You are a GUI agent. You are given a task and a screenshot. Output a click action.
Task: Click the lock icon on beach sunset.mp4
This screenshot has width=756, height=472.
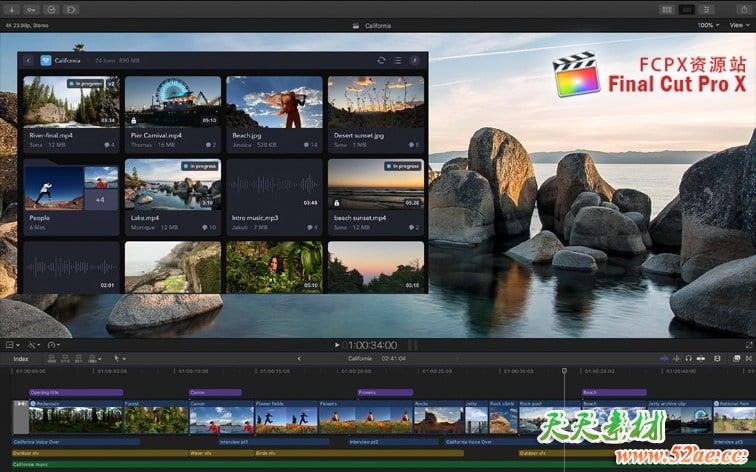(337, 203)
